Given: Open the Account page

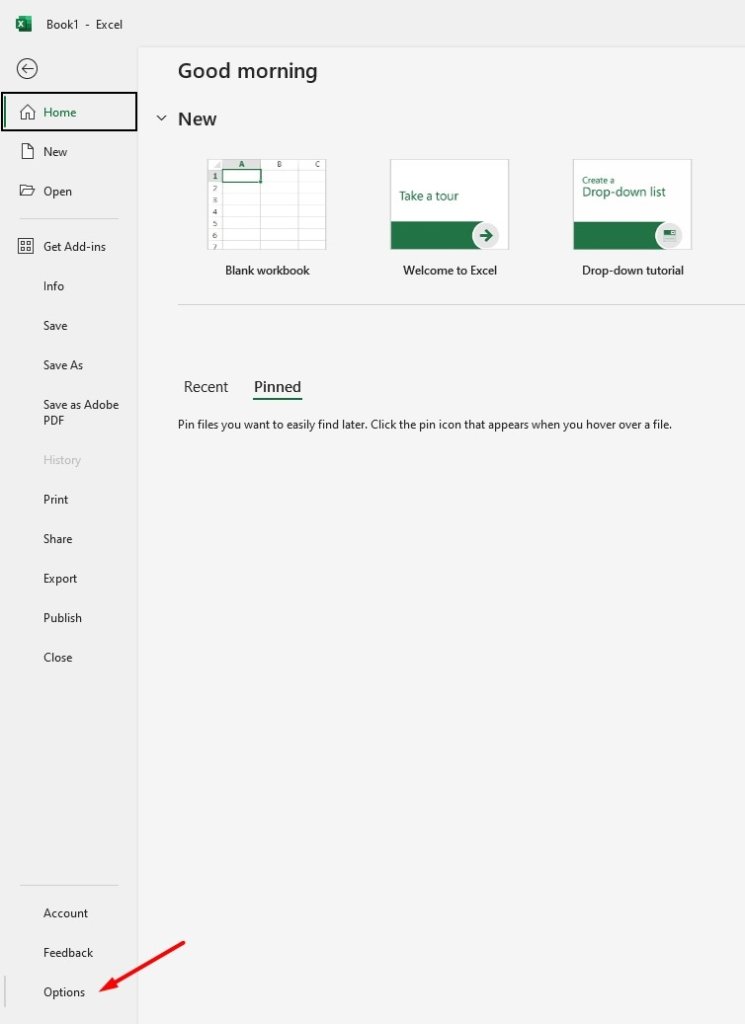Looking at the screenshot, I should (x=65, y=913).
